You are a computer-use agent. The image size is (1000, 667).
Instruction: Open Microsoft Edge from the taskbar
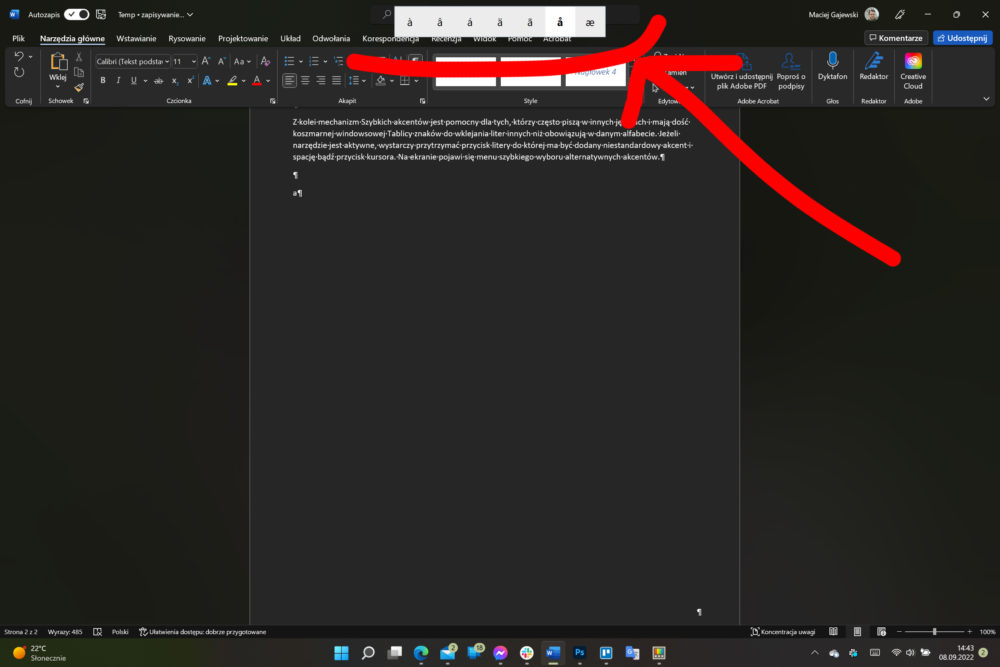[421, 652]
